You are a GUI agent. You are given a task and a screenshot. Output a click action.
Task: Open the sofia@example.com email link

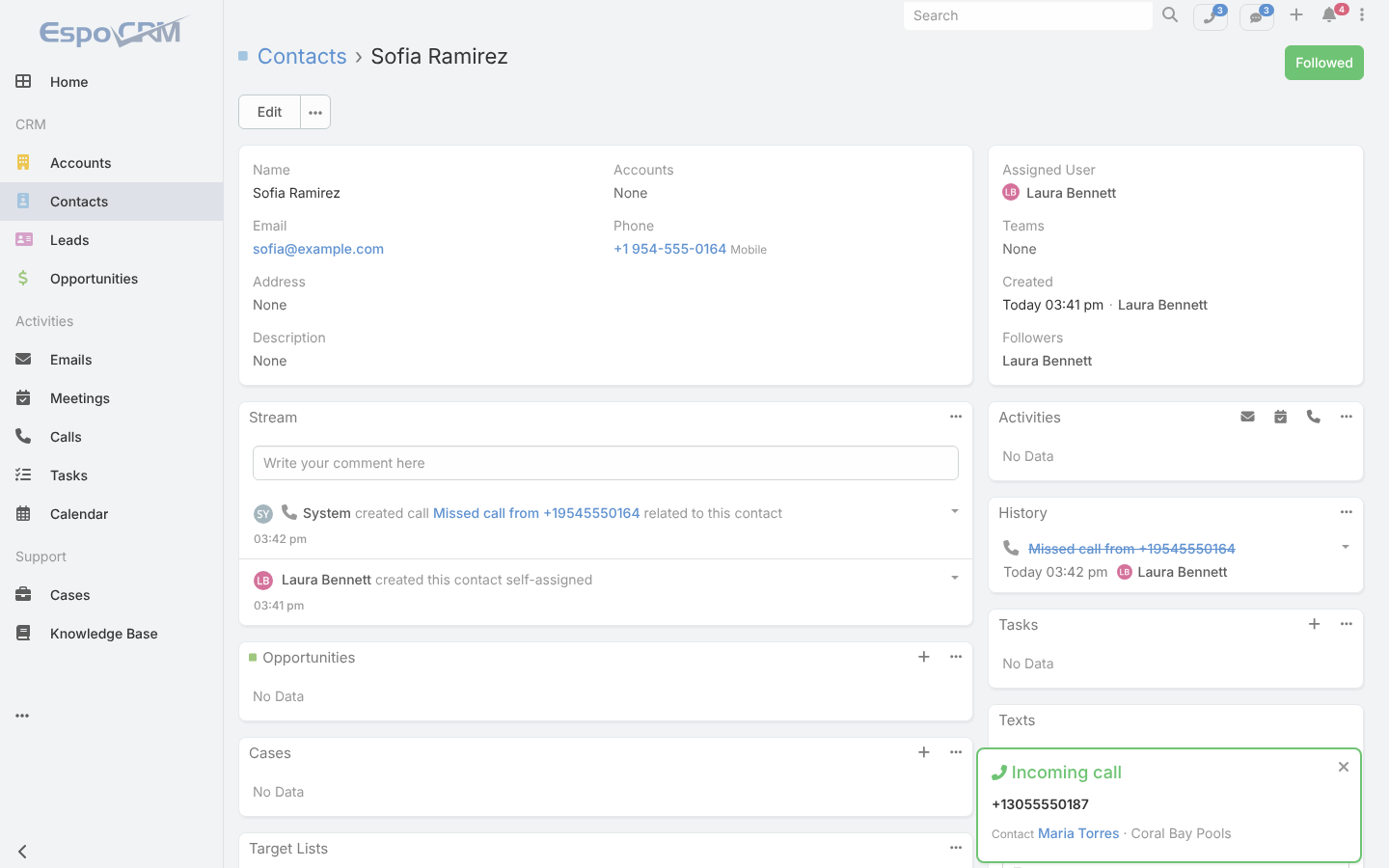click(318, 249)
